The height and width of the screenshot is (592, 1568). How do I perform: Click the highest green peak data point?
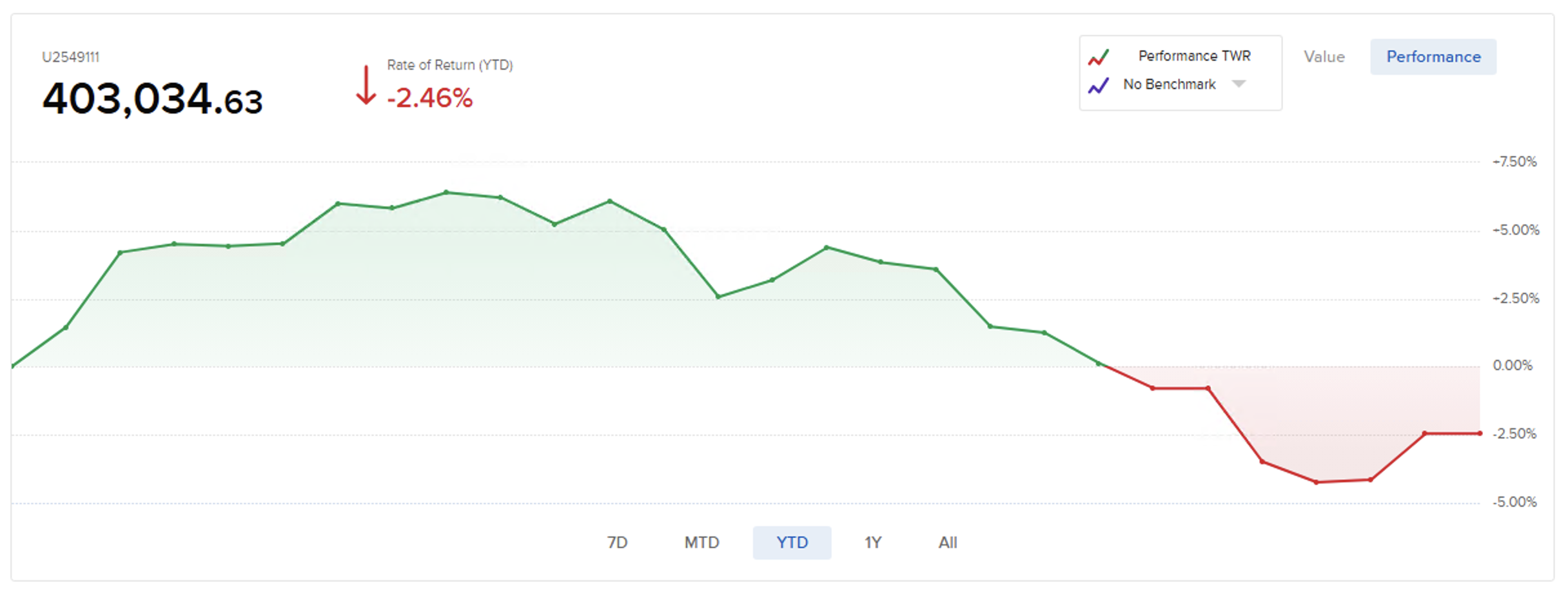click(446, 192)
